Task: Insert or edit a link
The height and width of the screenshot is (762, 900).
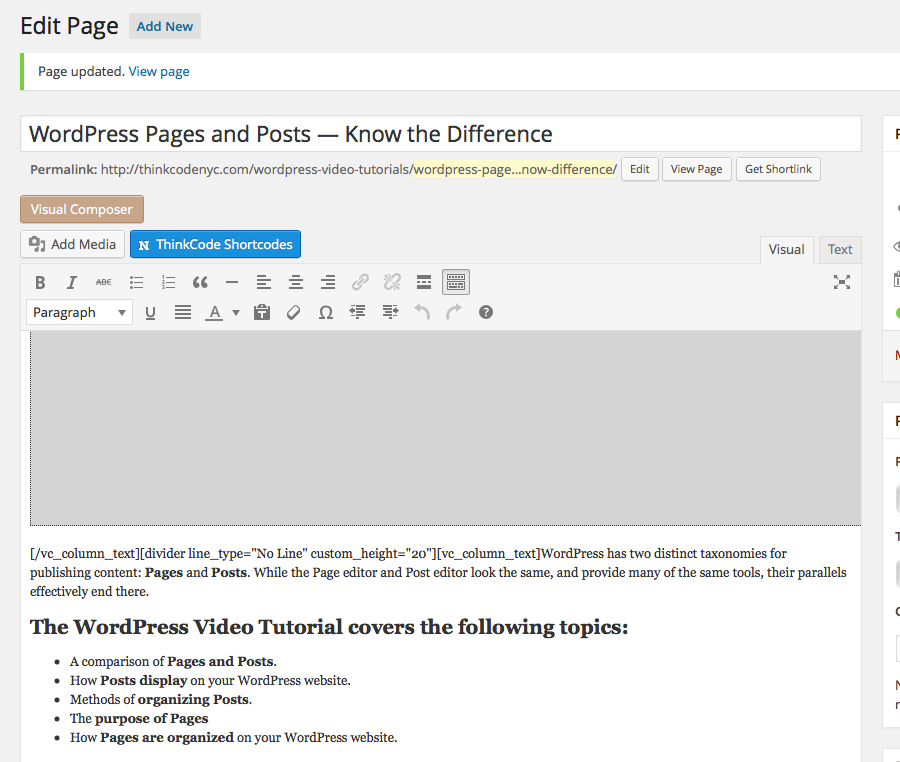Action: tap(360, 282)
